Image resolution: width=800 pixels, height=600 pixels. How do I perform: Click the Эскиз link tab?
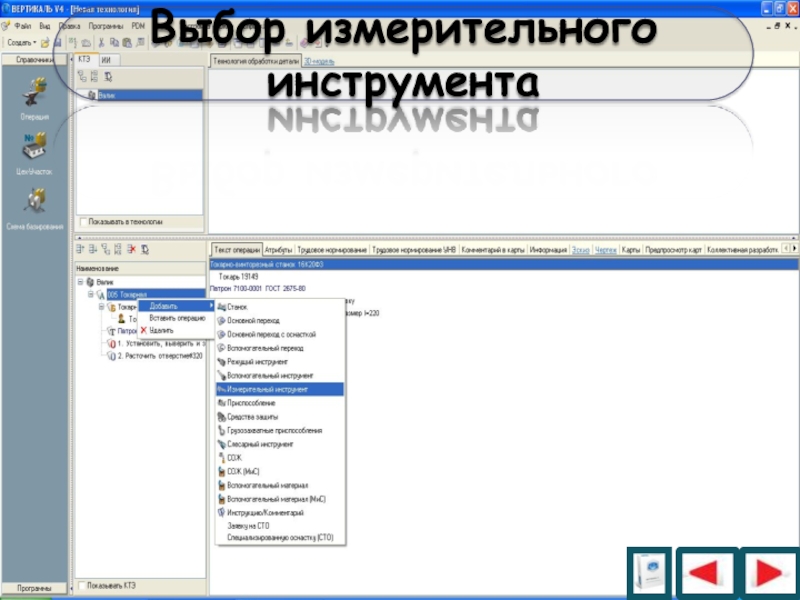[x=580, y=249]
